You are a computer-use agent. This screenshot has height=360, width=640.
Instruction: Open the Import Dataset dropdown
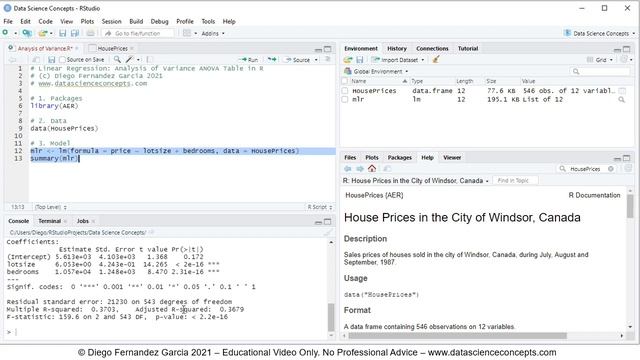click(x=398, y=60)
